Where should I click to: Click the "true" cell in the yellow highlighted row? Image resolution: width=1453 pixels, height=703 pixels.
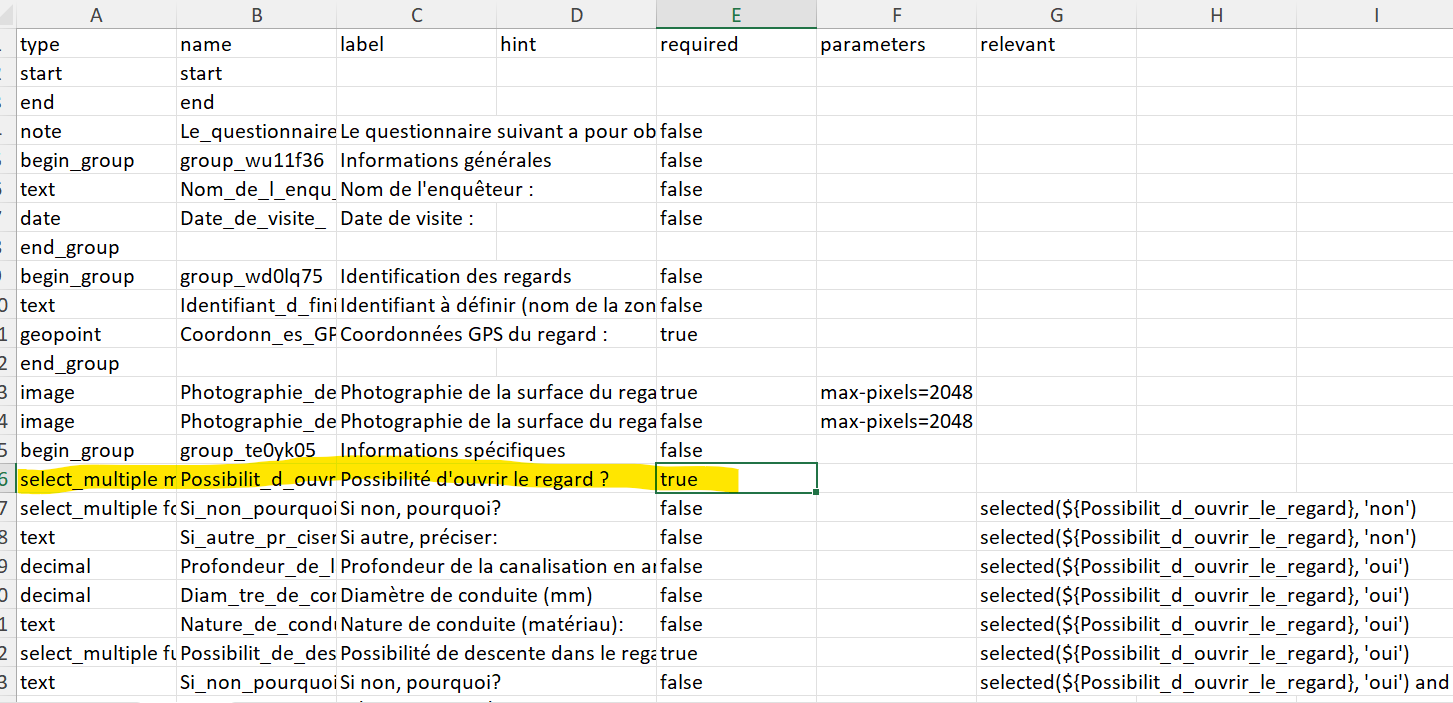736,479
